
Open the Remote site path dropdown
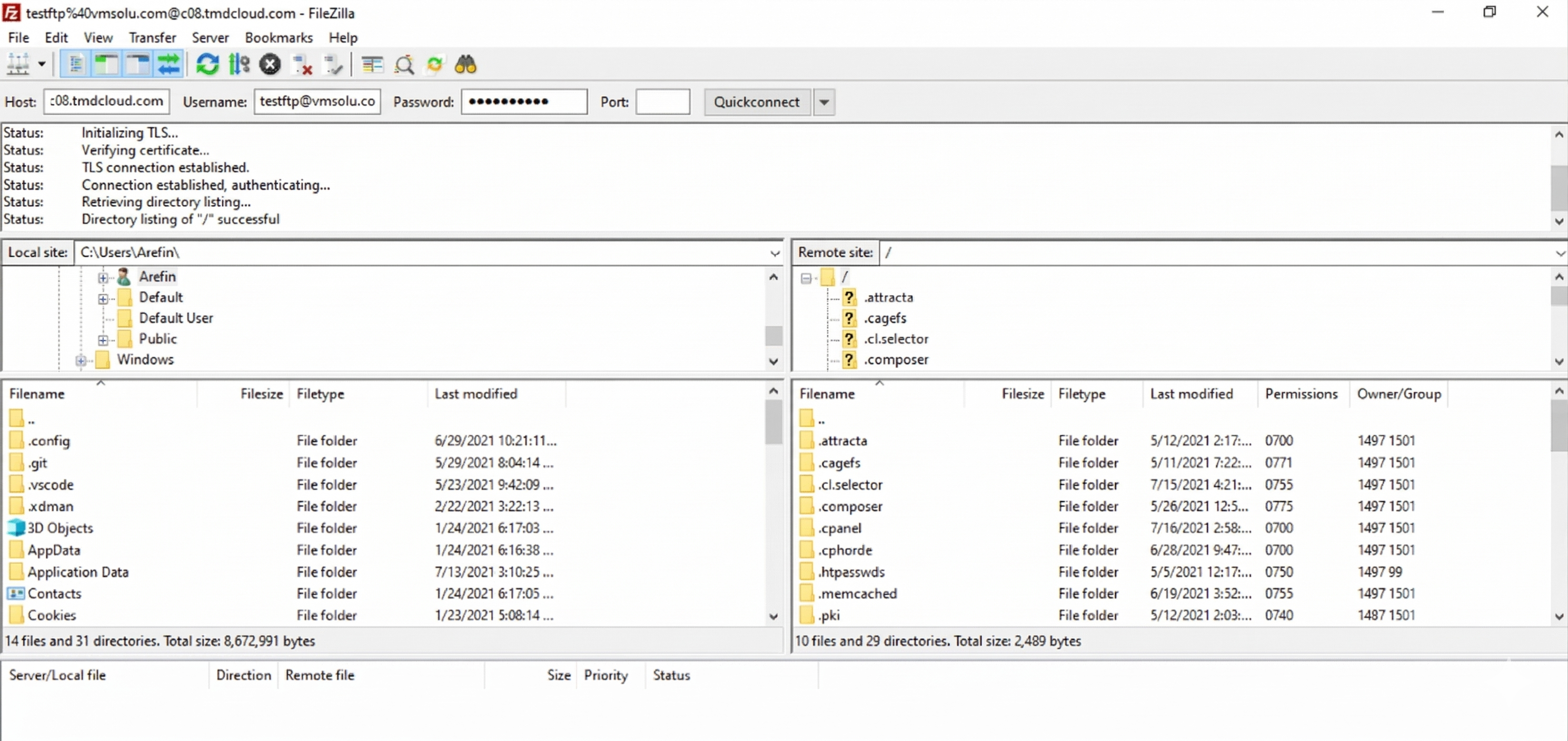coord(1560,253)
